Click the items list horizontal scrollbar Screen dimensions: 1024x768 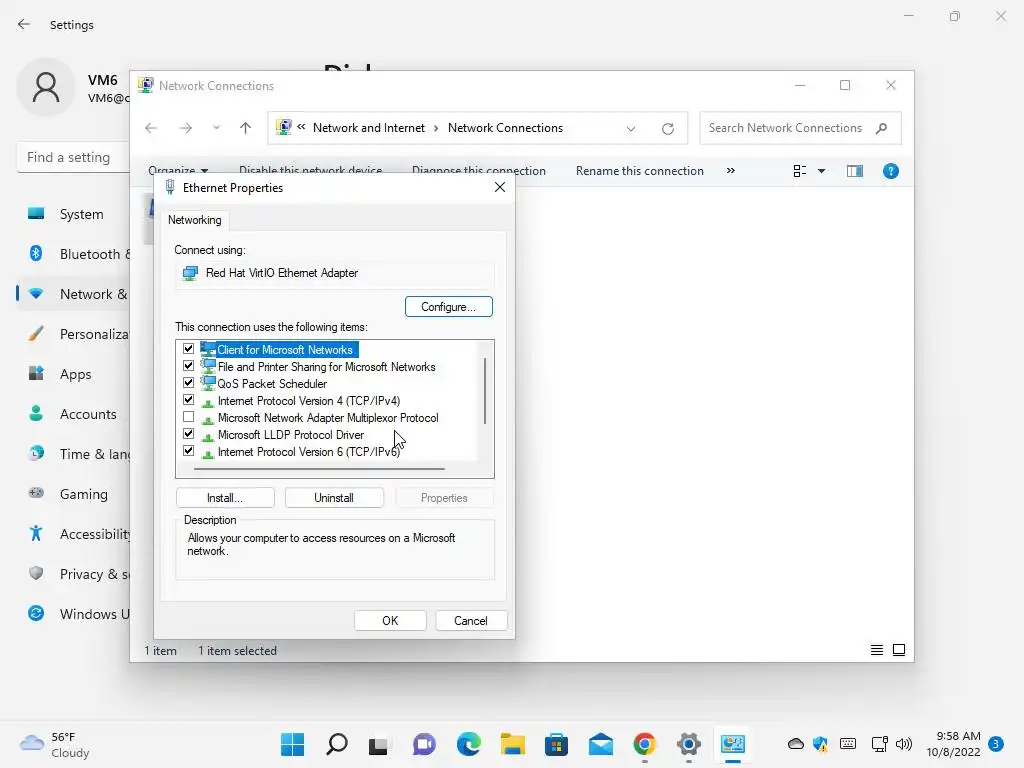tap(319, 468)
